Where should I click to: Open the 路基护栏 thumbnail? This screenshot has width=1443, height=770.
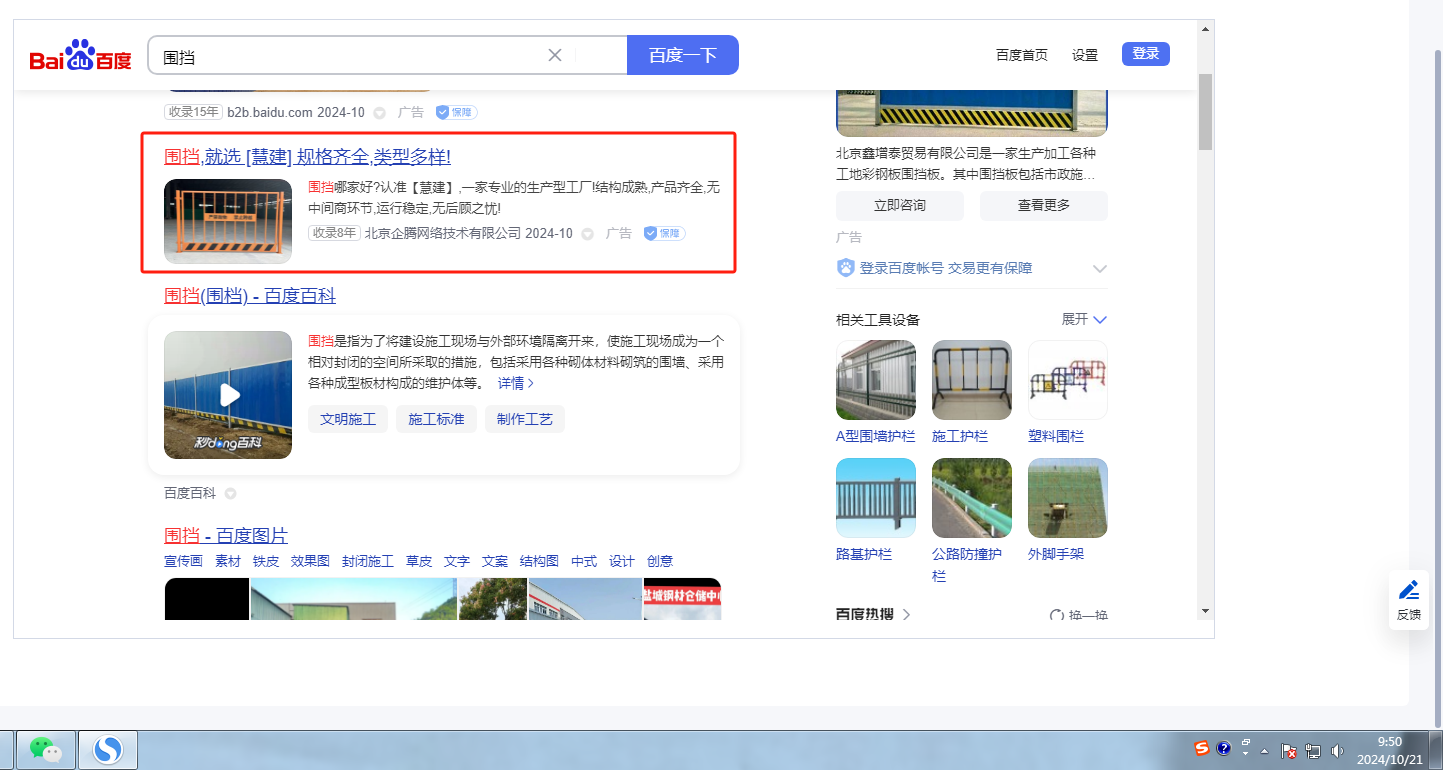click(876, 498)
